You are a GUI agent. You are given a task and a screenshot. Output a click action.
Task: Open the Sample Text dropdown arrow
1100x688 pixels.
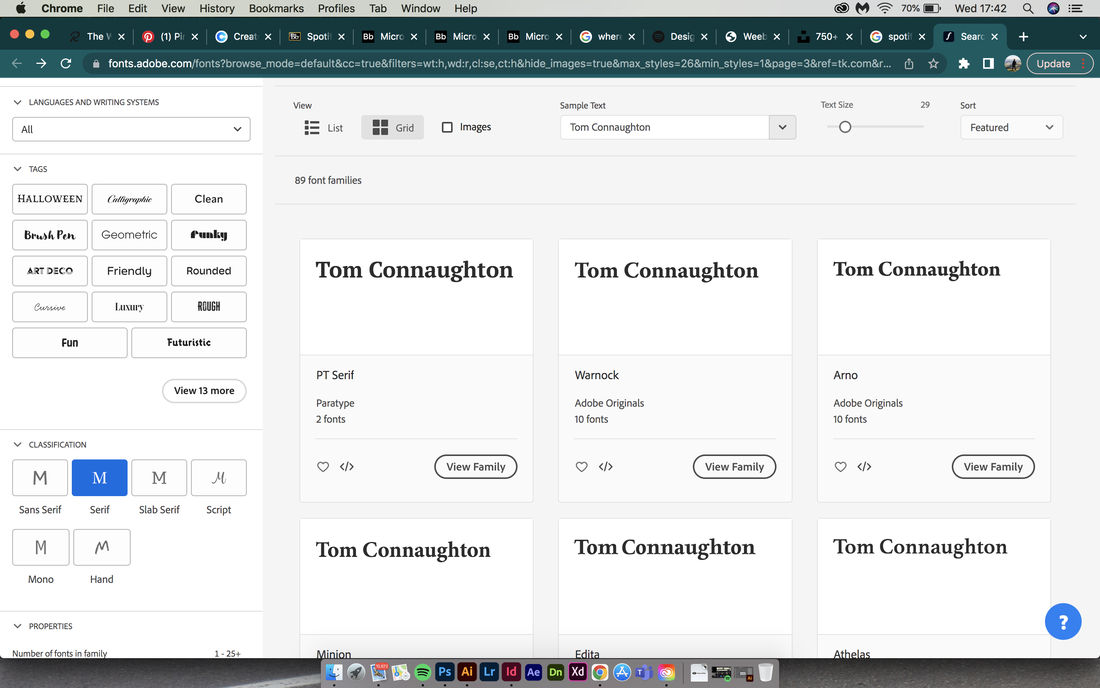(782, 127)
